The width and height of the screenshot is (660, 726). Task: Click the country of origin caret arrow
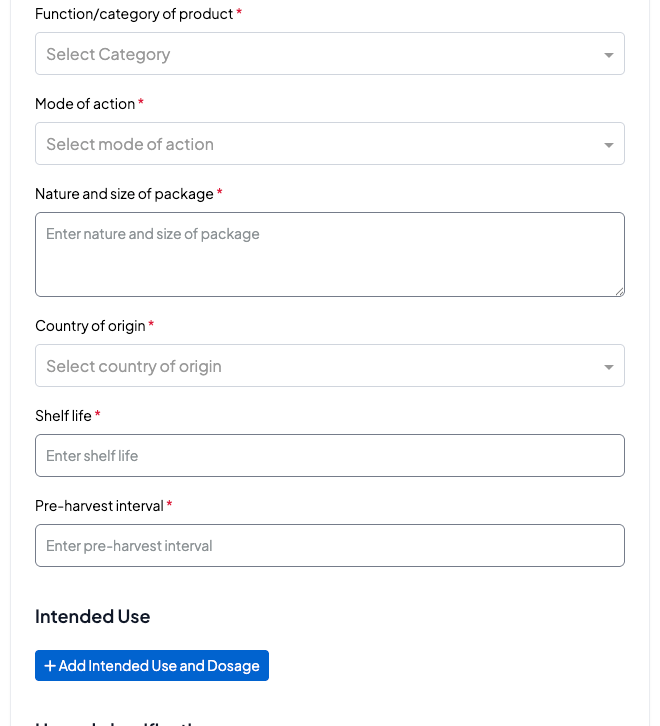pos(609,367)
